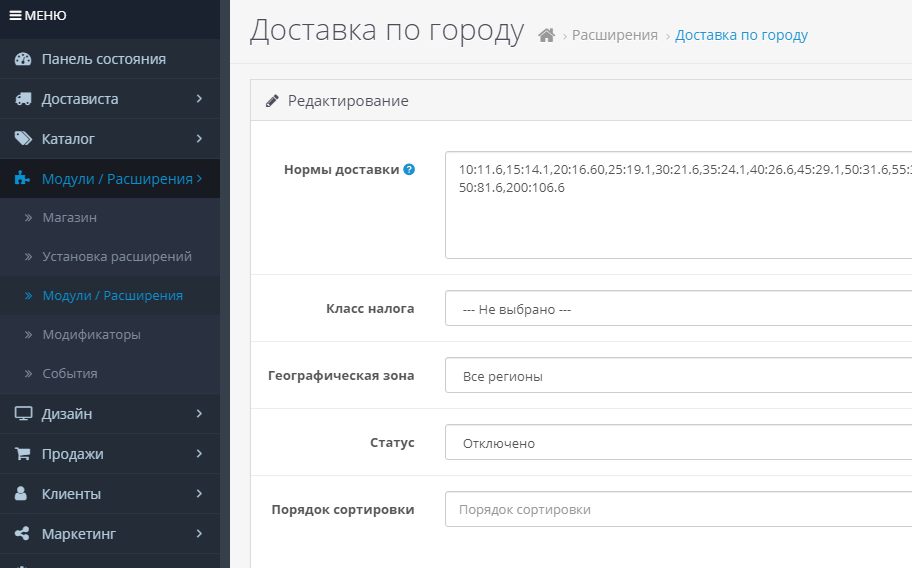Click the Дизайн monitor icon

click(23, 414)
